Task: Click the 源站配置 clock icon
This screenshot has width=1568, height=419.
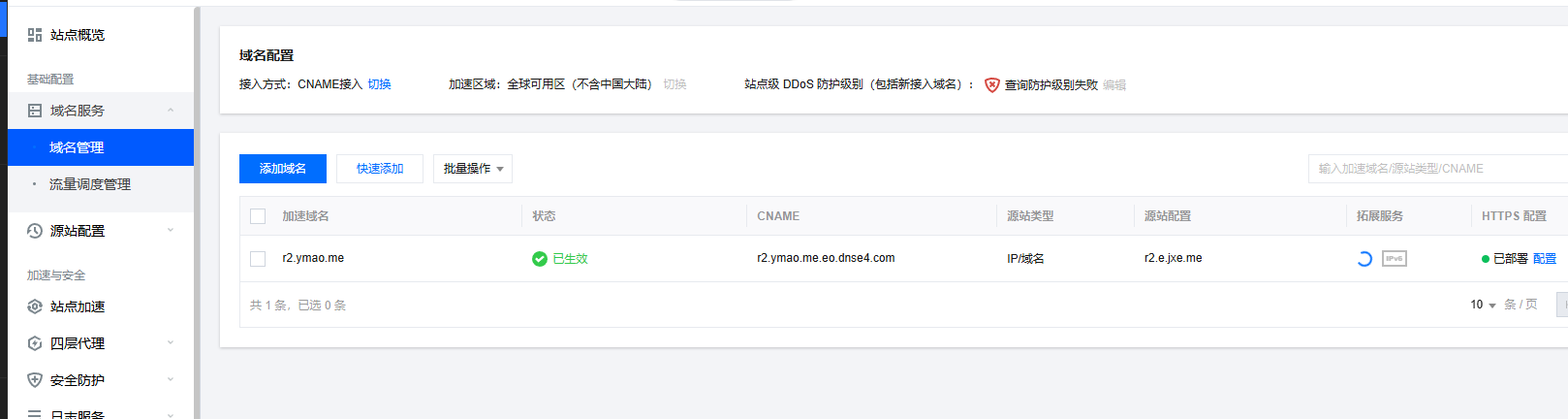Action: (35, 231)
